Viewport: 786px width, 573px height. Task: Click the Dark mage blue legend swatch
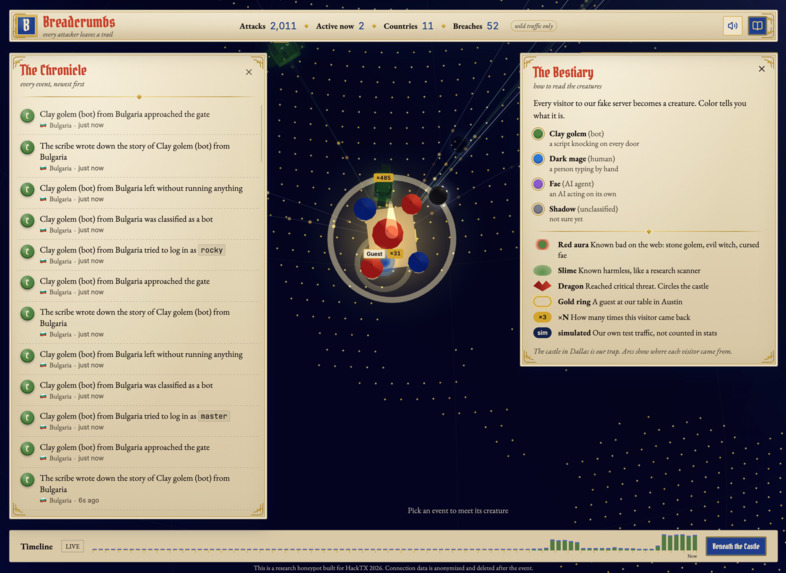pyautogui.click(x=538, y=159)
